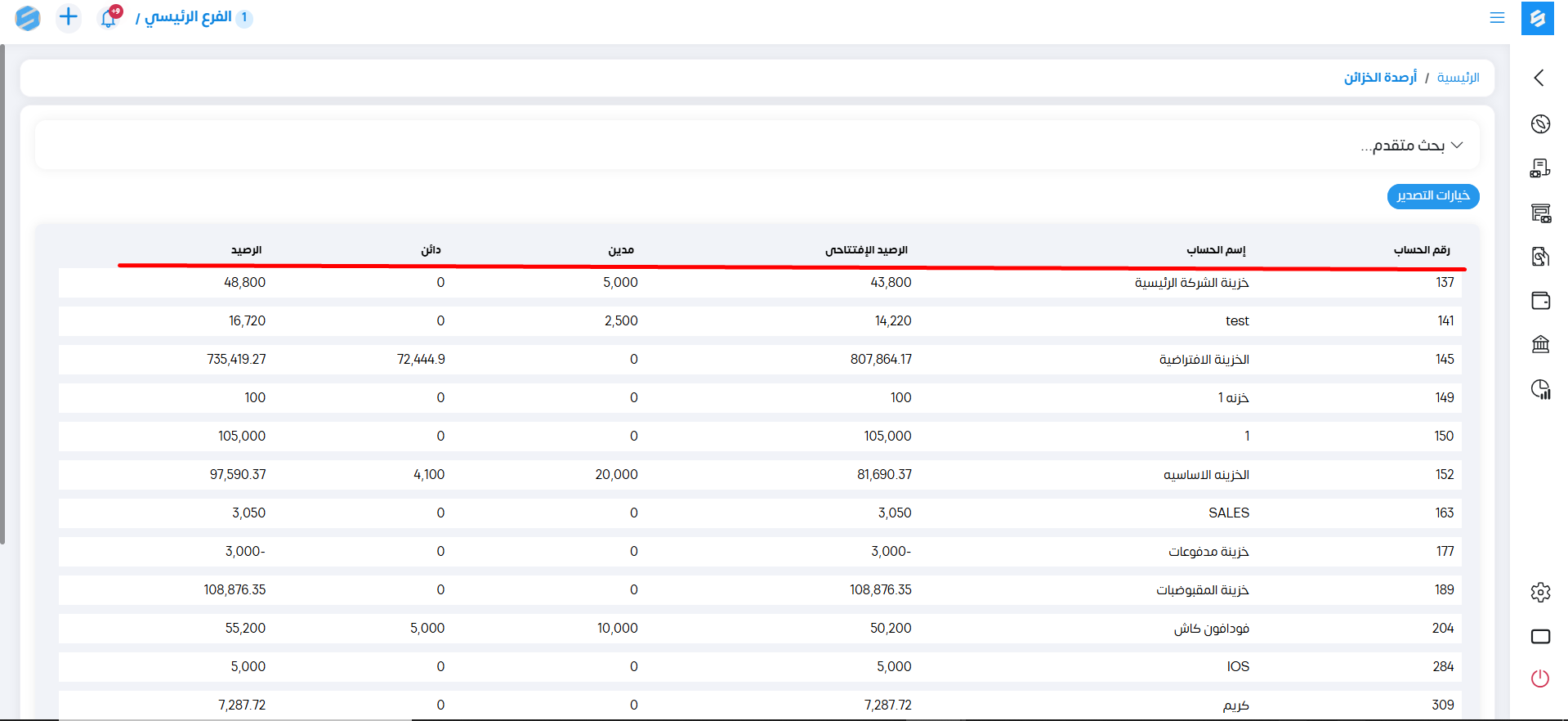Open the wallet icon in the sidebar
Image resolution: width=1568 pixels, height=721 pixels.
[x=1540, y=301]
